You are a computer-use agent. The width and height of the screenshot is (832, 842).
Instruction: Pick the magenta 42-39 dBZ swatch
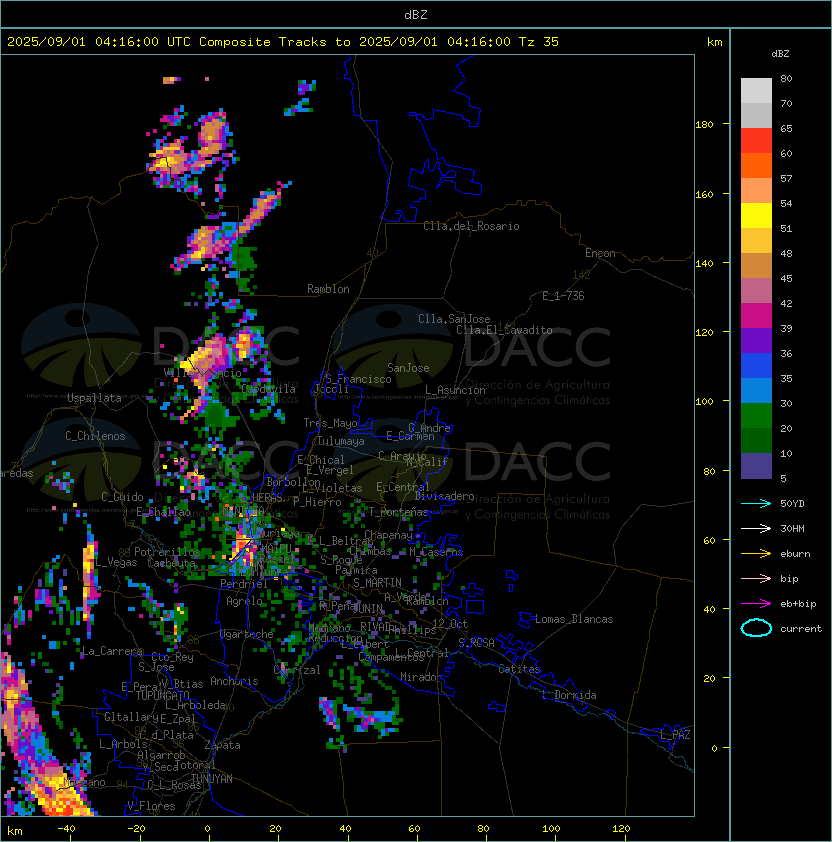[x=756, y=316]
